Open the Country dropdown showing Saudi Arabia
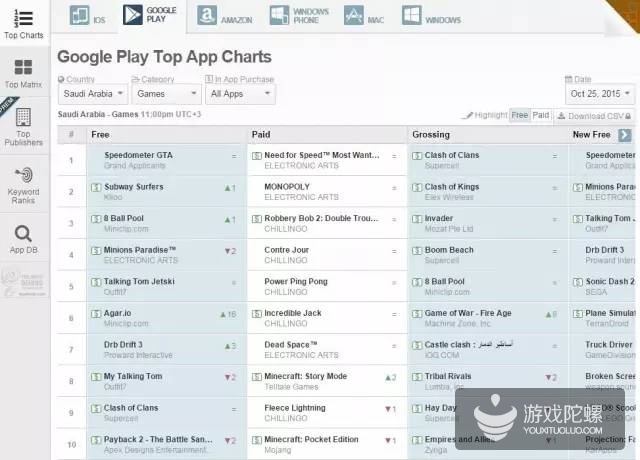 click(x=93, y=94)
